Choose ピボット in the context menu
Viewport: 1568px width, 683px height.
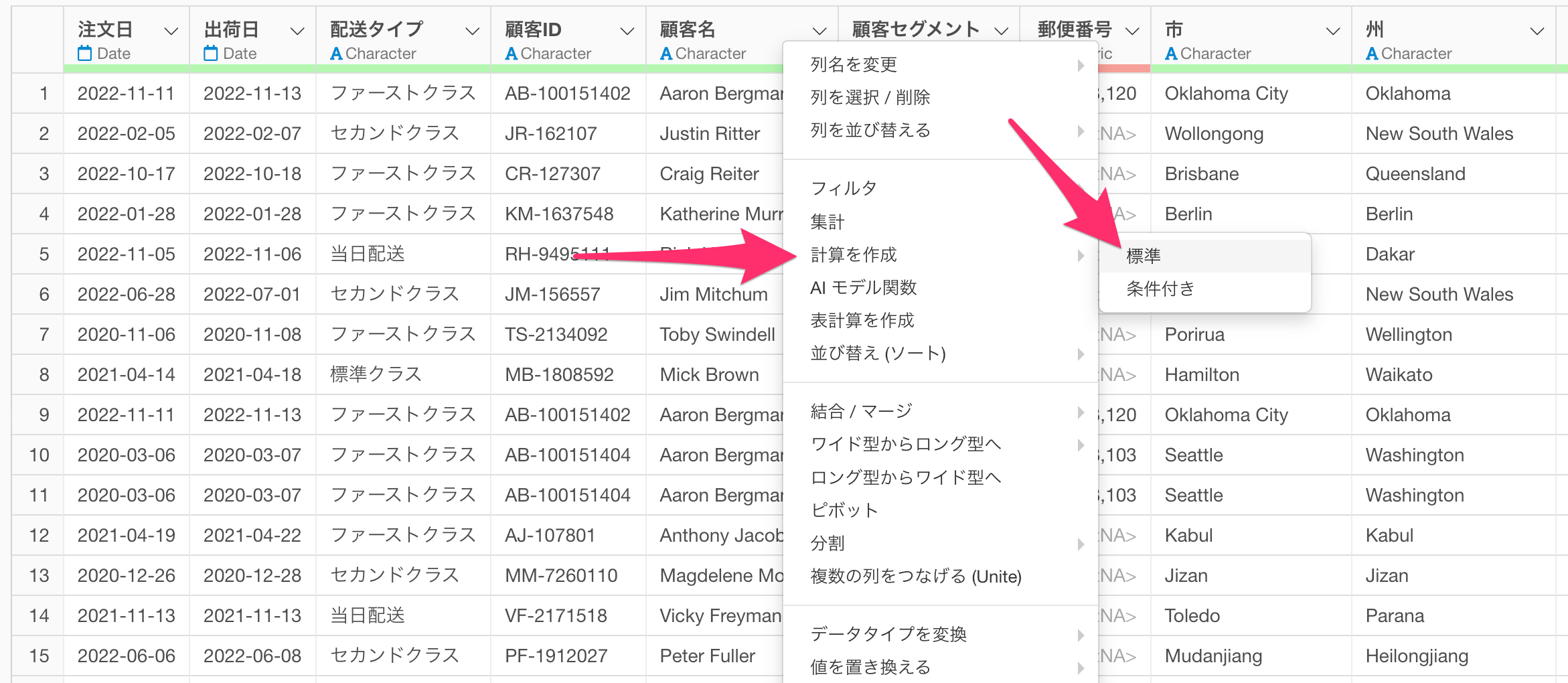(x=844, y=510)
